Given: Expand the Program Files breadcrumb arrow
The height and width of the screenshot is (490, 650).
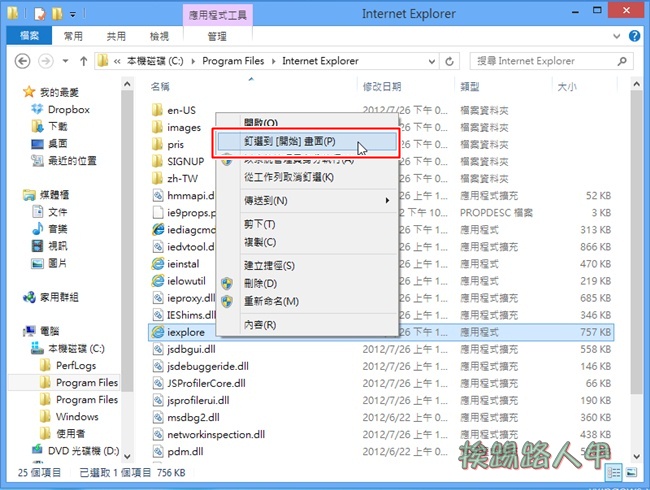Looking at the screenshot, I should click(273, 61).
